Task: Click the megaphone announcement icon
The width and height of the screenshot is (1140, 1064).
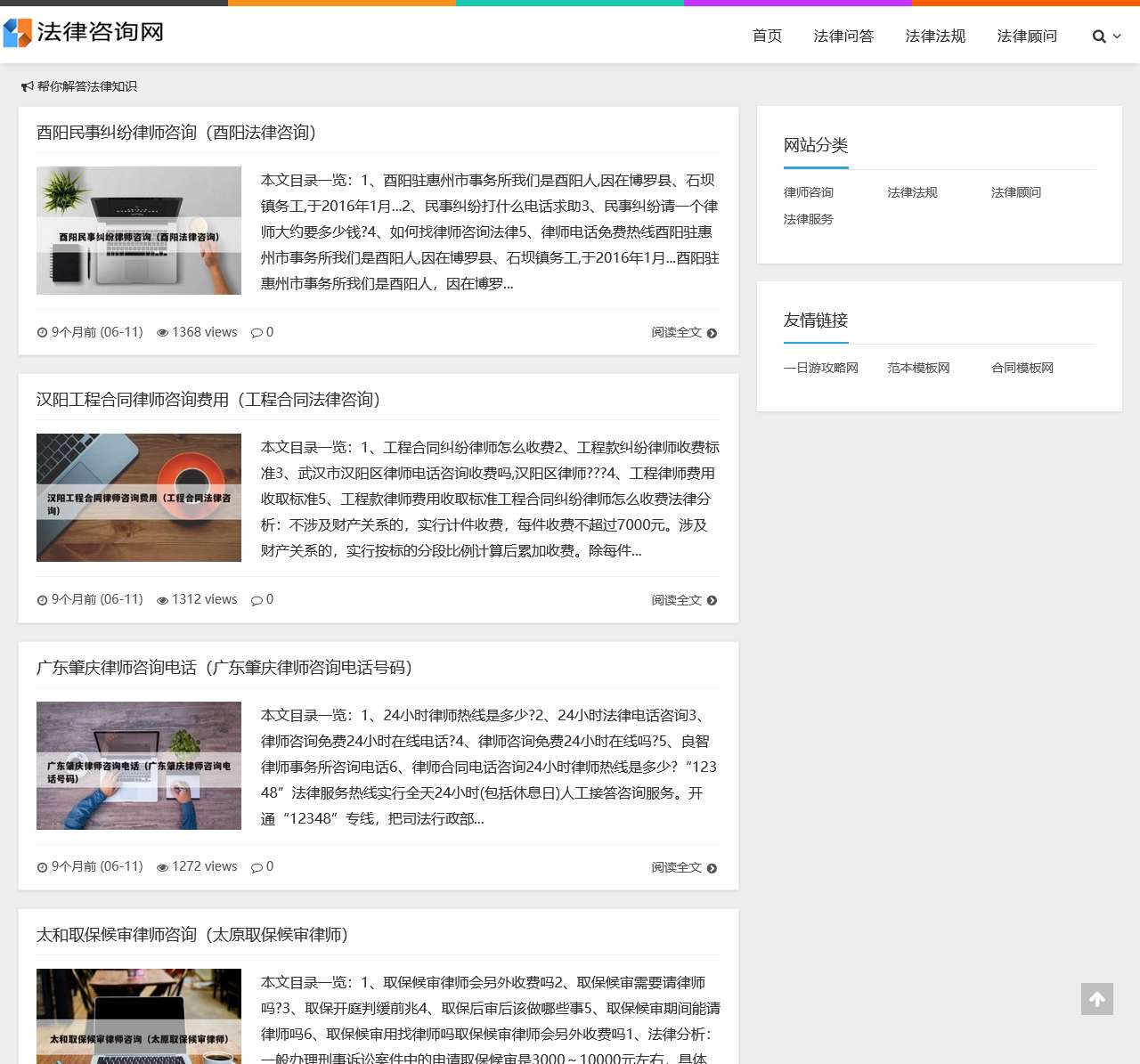Action: [x=28, y=86]
